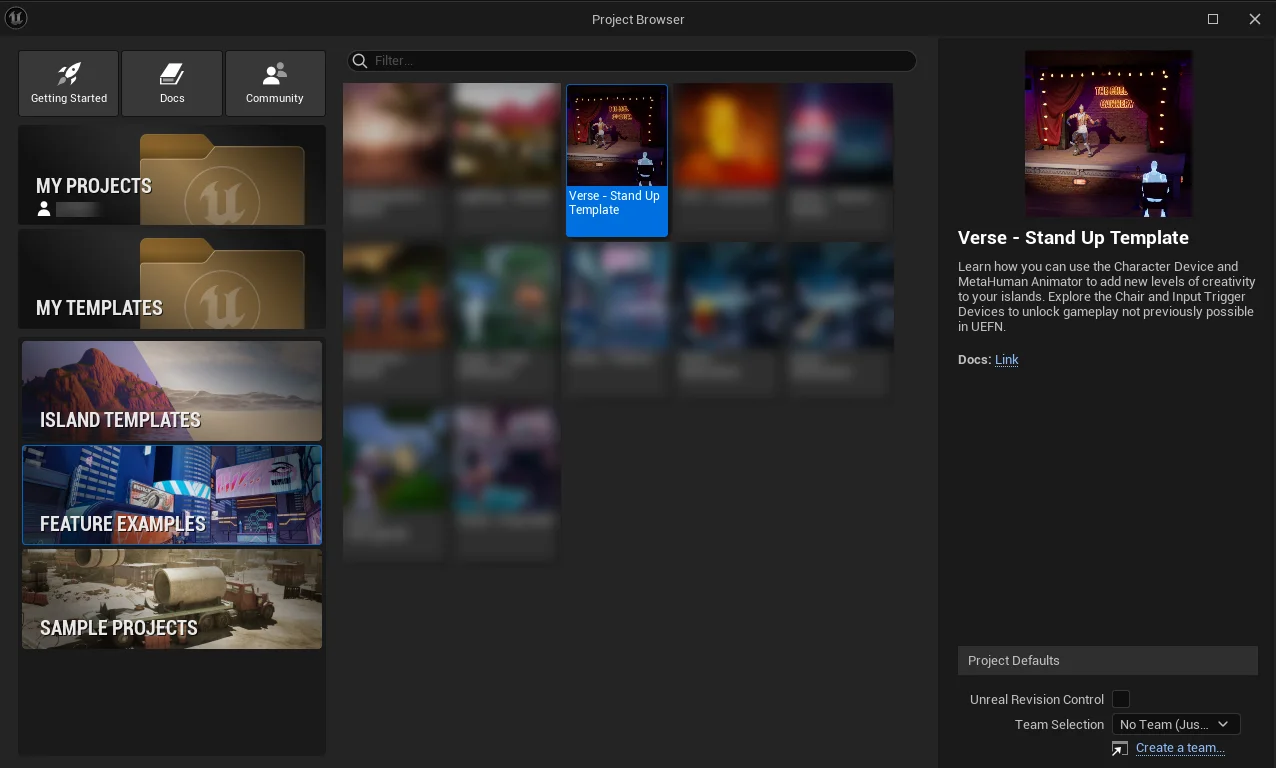Open the My Projects folder

[172, 175]
